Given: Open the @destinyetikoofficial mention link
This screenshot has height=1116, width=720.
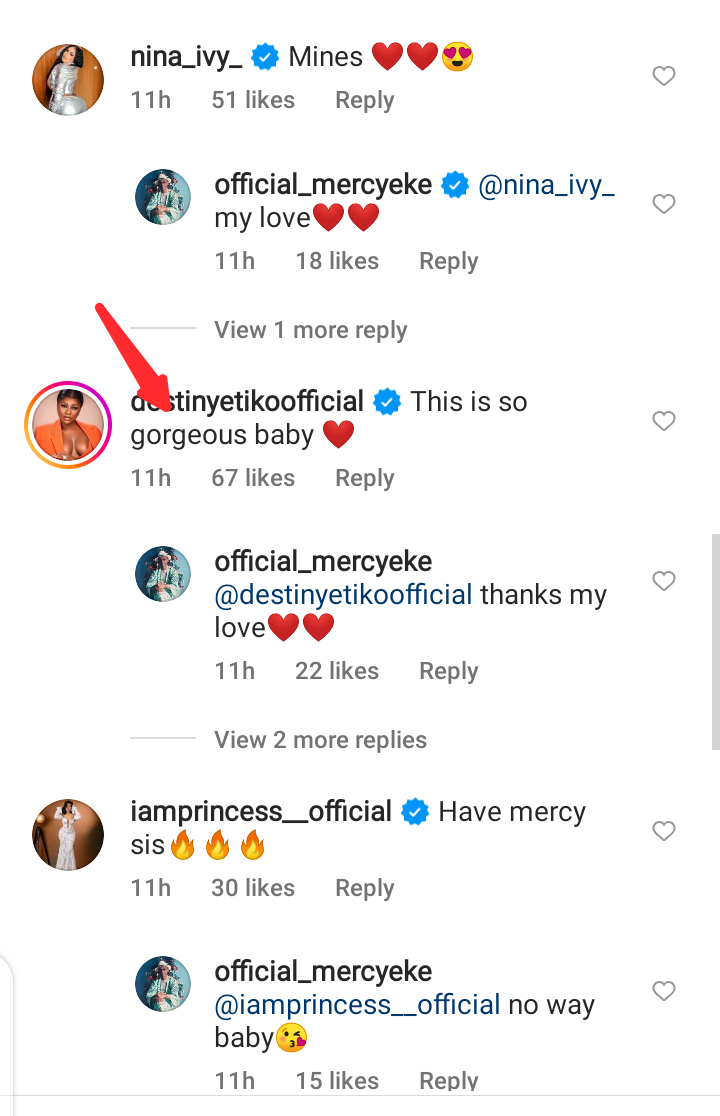Looking at the screenshot, I should click(343, 595).
